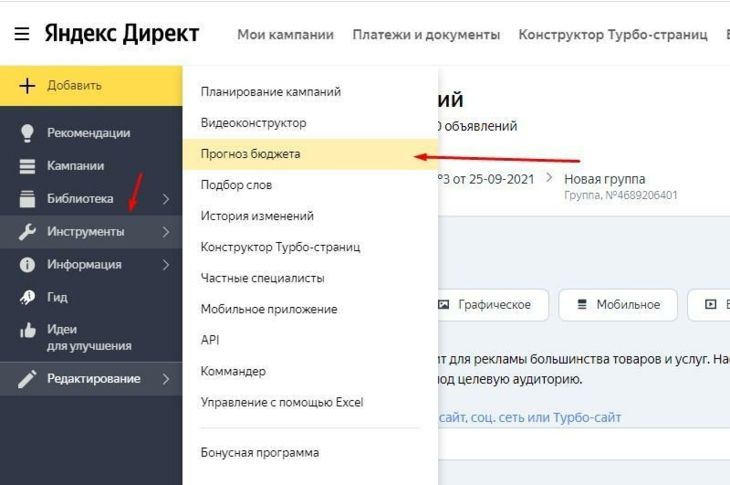Open Редактирование in the sidebar
This screenshot has width=730, height=485.
click(x=91, y=379)
